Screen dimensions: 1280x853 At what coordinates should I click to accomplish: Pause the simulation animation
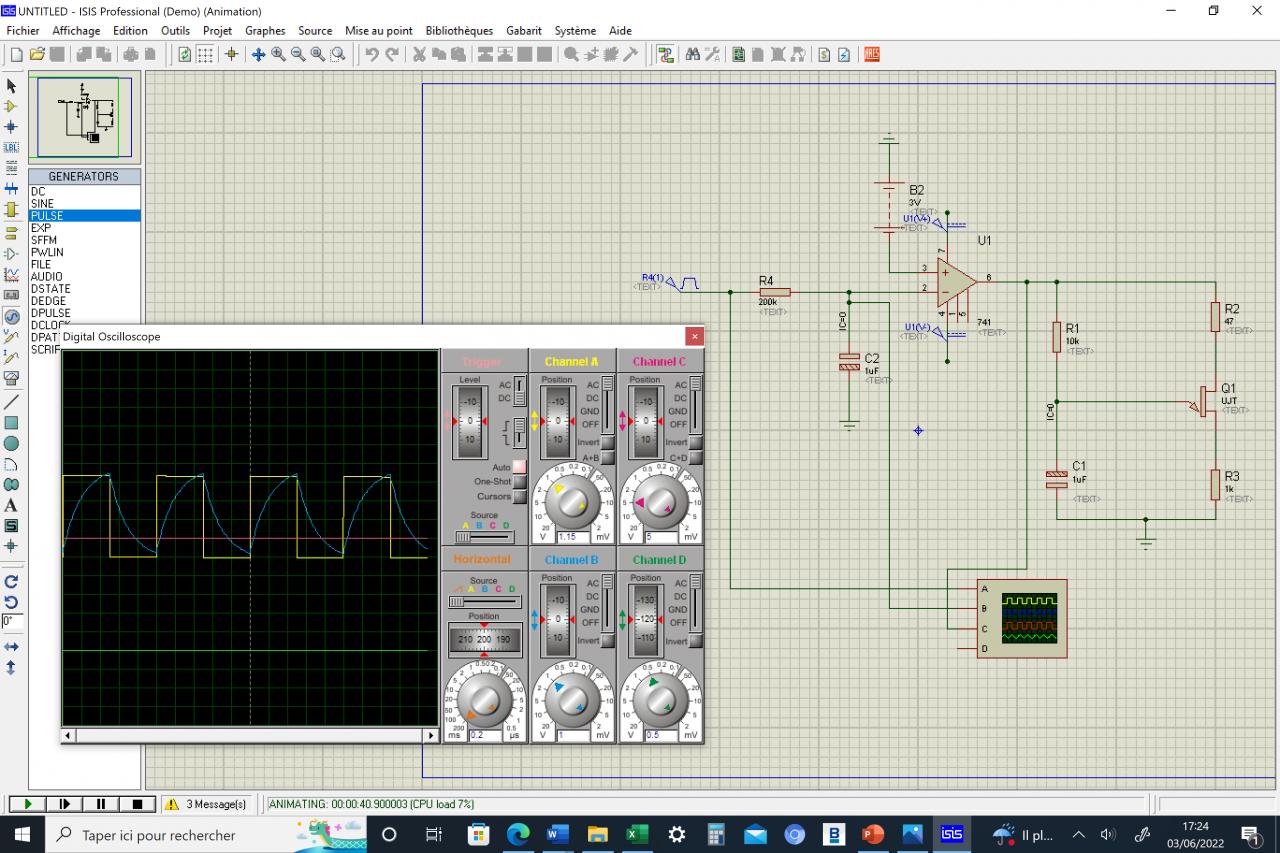pyautogui.click(x=101, y=804)
